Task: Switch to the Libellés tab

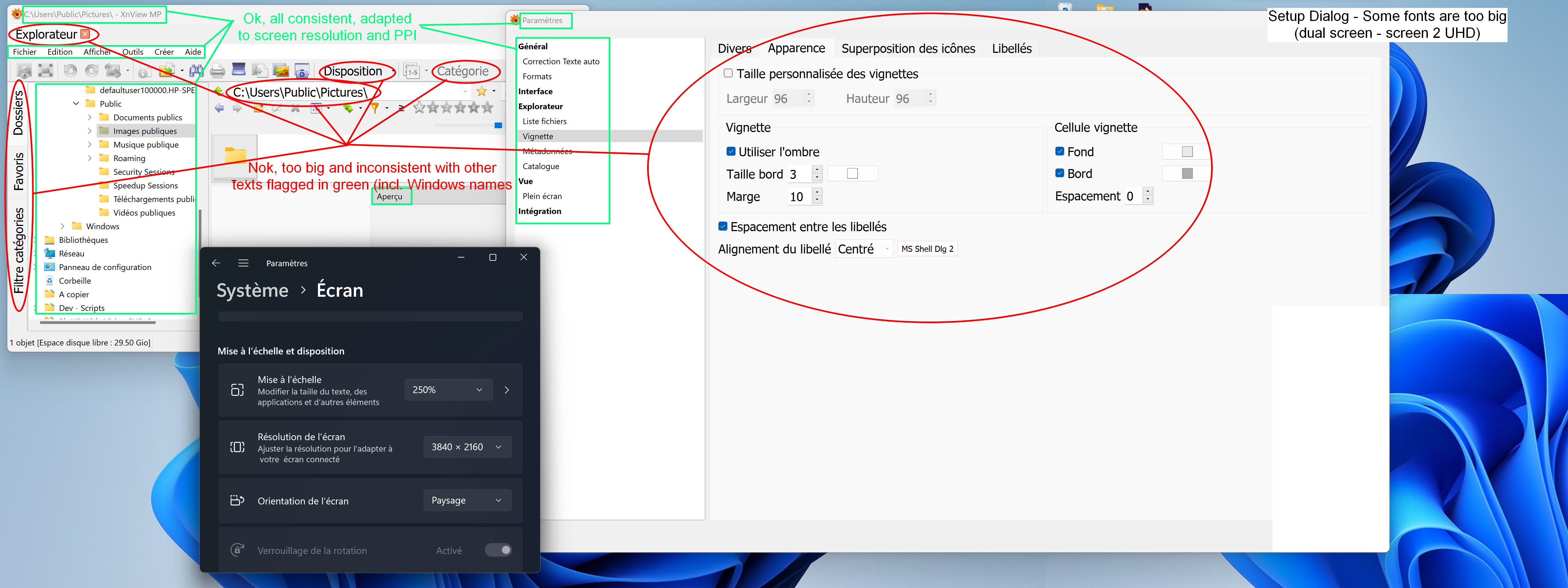Action: (1011, 49)
